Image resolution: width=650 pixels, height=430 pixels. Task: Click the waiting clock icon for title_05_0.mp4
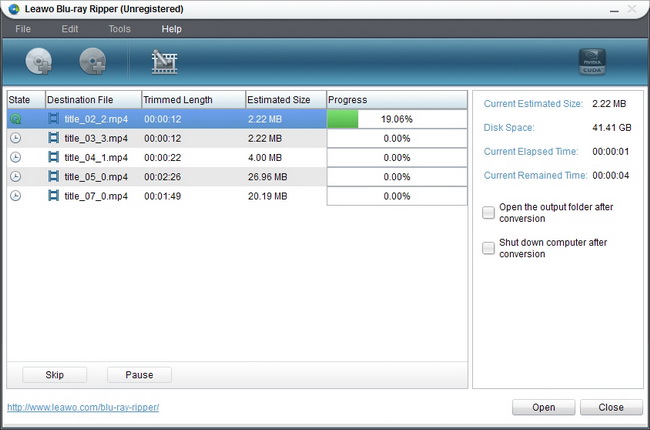[15, 177]
